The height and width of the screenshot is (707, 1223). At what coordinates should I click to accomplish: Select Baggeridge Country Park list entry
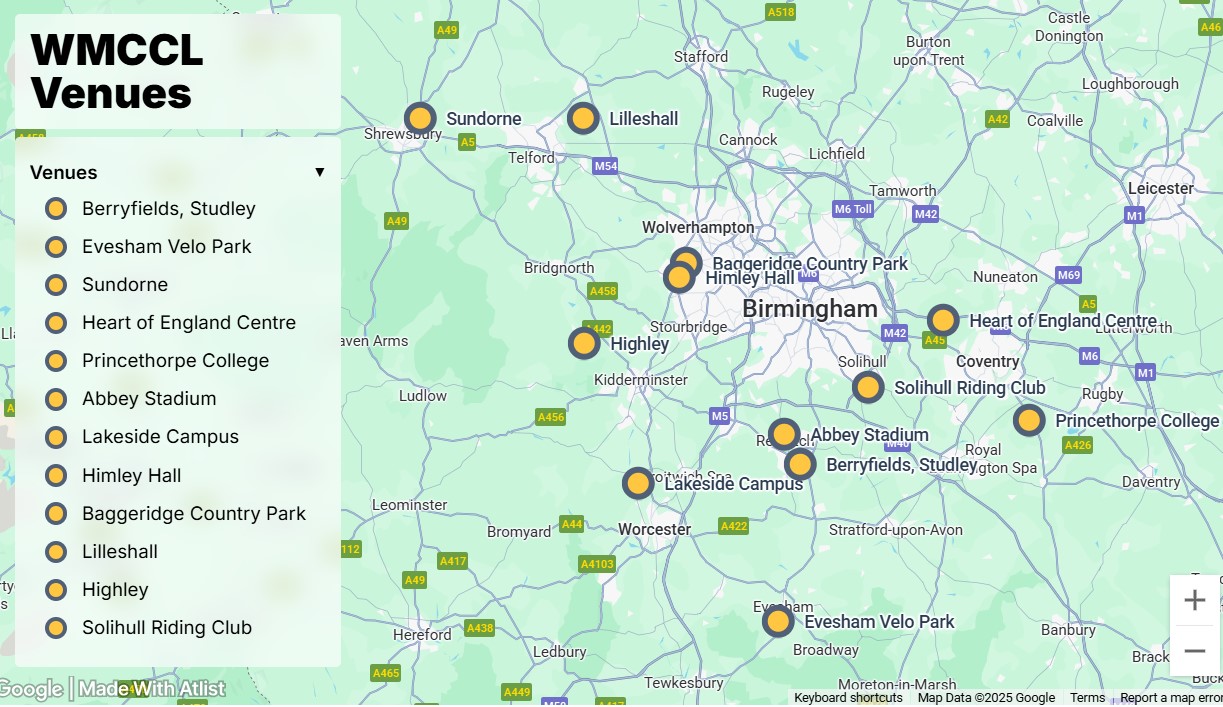193,514
